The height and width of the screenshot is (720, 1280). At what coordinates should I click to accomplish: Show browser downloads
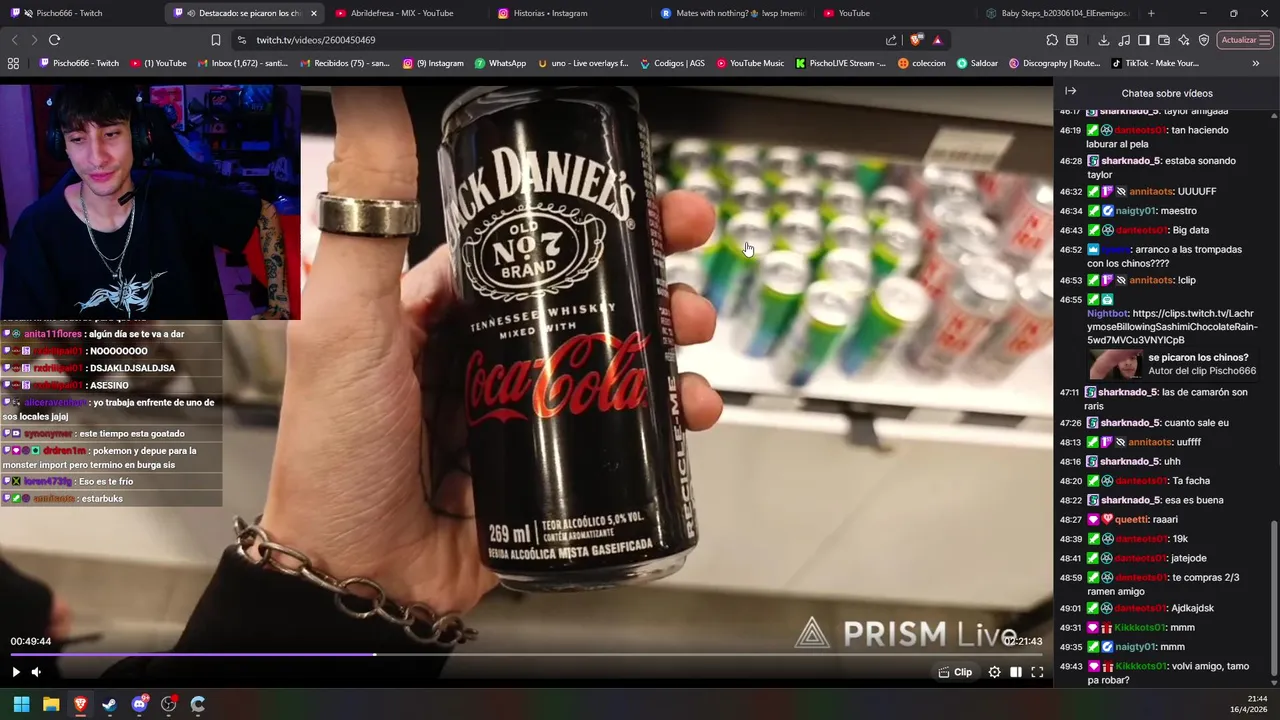click(1103, 40)
